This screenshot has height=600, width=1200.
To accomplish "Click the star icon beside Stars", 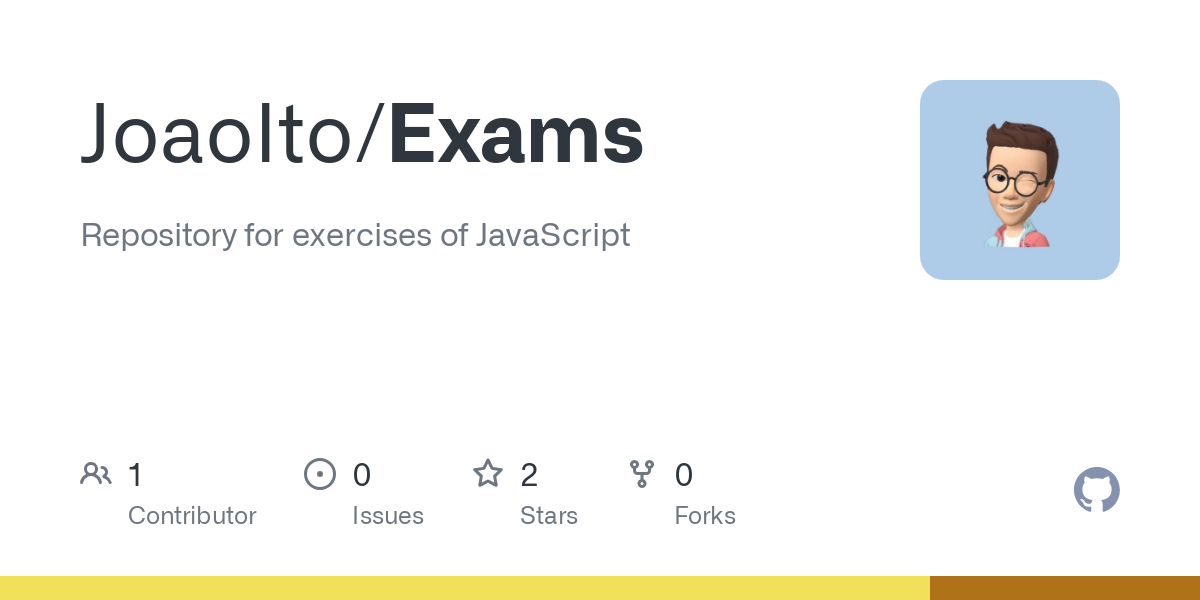I will [x=488, y=474].
